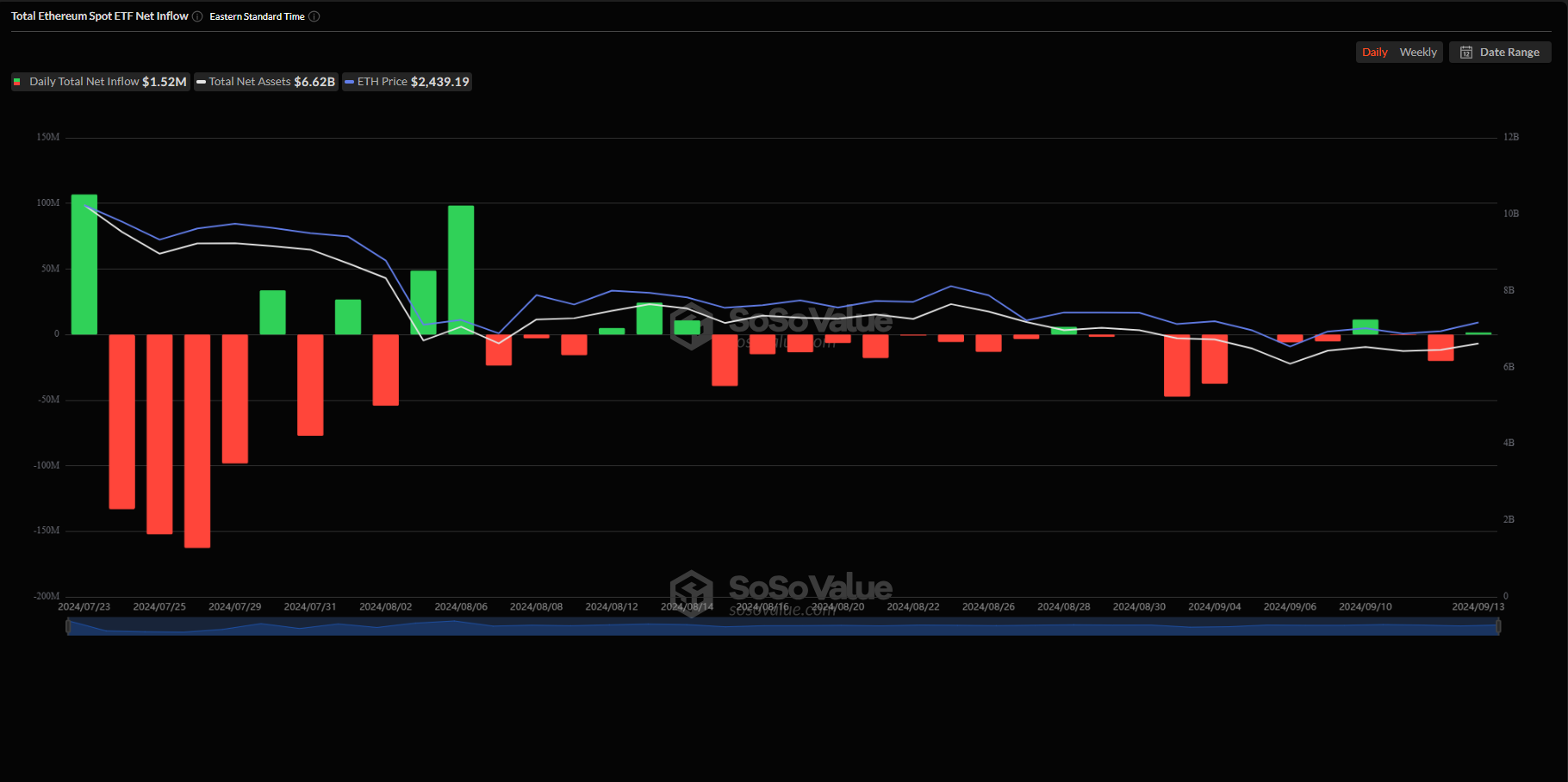Open the Date Range picker
This screenshot has width=1568, height=782.
pyautogui.click(x=1500, y=53)
